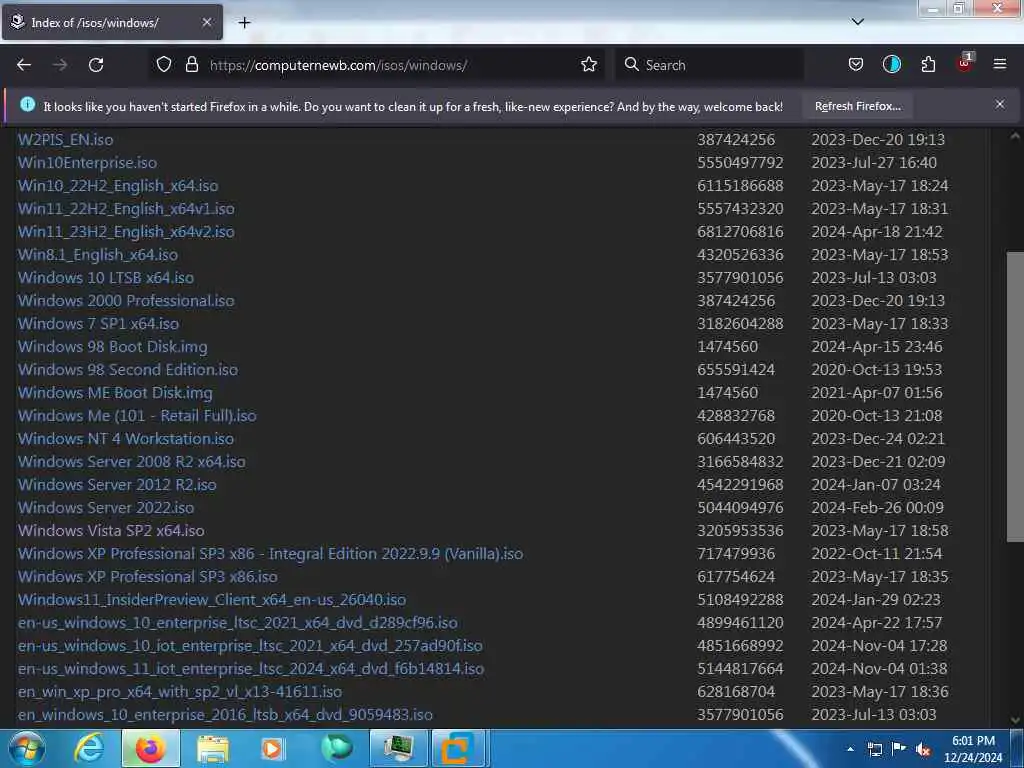Click the page's vertical scrollbar thumb
Image resolution: width=1024 pixels, height=768 pixels.
coord(1015,396)
